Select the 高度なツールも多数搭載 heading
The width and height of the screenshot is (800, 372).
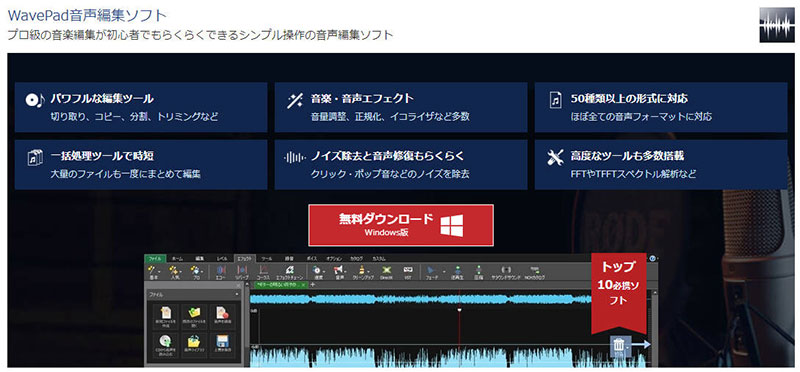coord(628,156)
